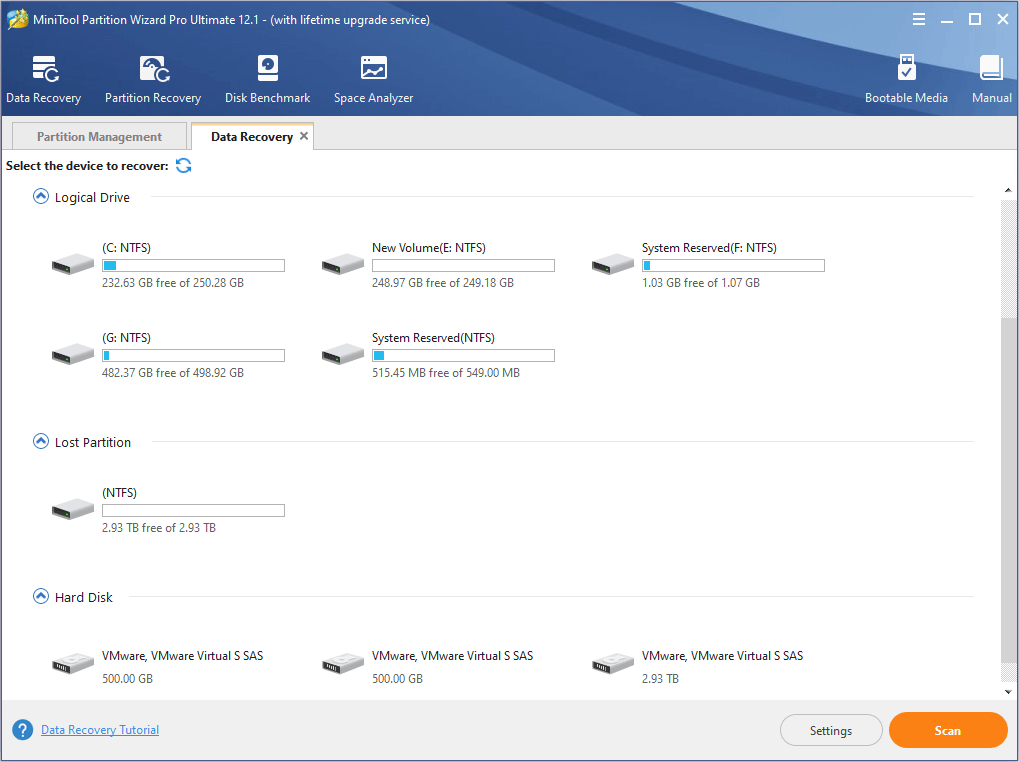
Task: Open the Settings dialog
Action: pos(831,729)
